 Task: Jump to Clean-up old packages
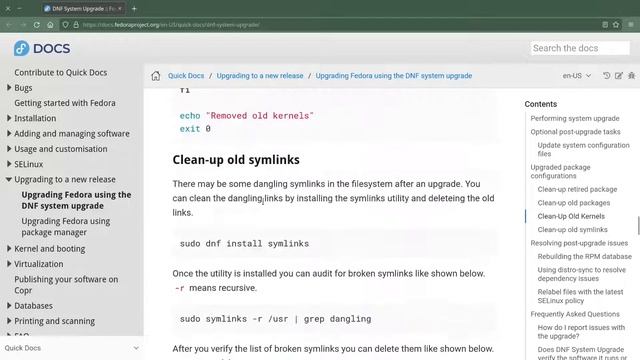pyautogui.click(x=573, y=203)
